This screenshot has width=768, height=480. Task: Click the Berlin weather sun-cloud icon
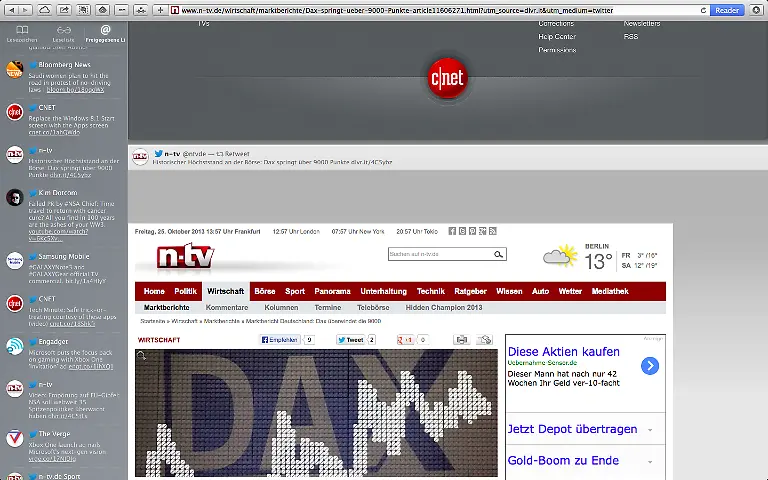(560, 256)
